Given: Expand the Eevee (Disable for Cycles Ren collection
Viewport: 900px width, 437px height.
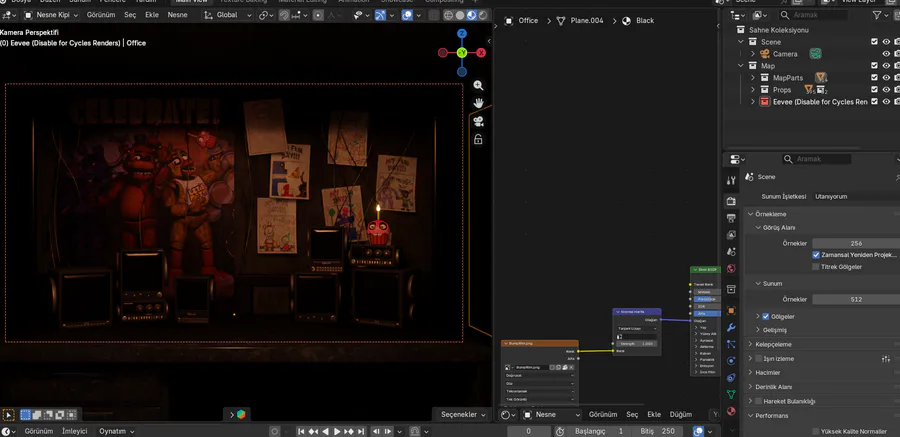Looking at the screenshot, I should [x=753, y=102].
